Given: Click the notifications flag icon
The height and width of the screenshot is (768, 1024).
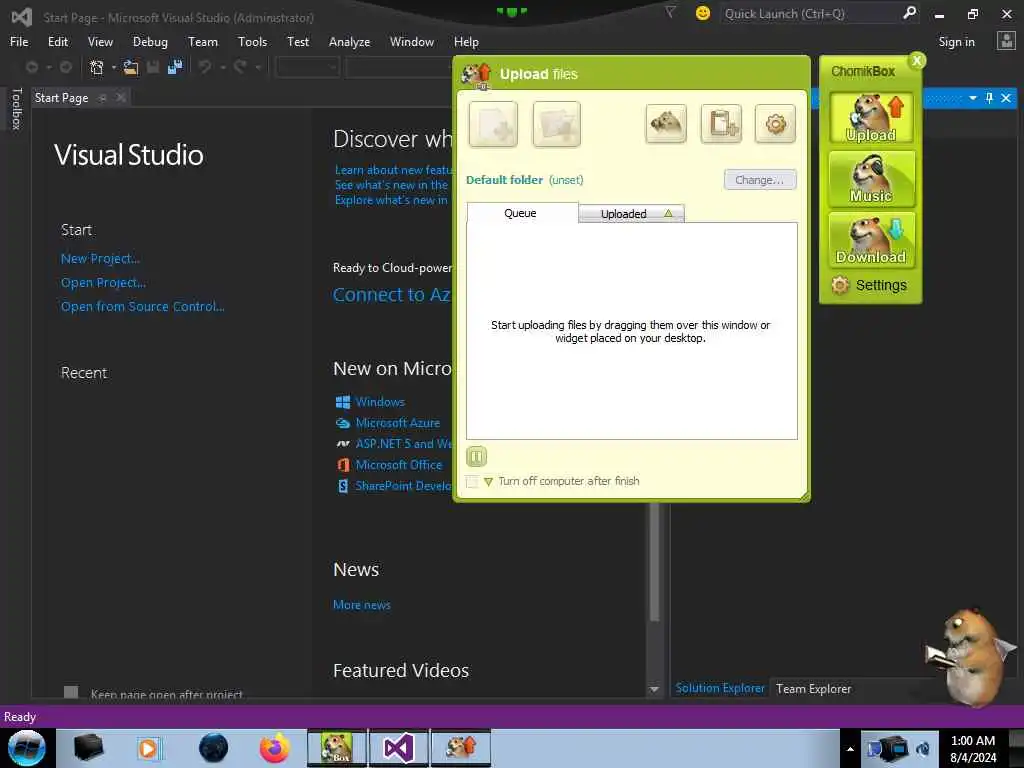Looking at the screenshot, I should pyautogui.click(x=670, y=12).
